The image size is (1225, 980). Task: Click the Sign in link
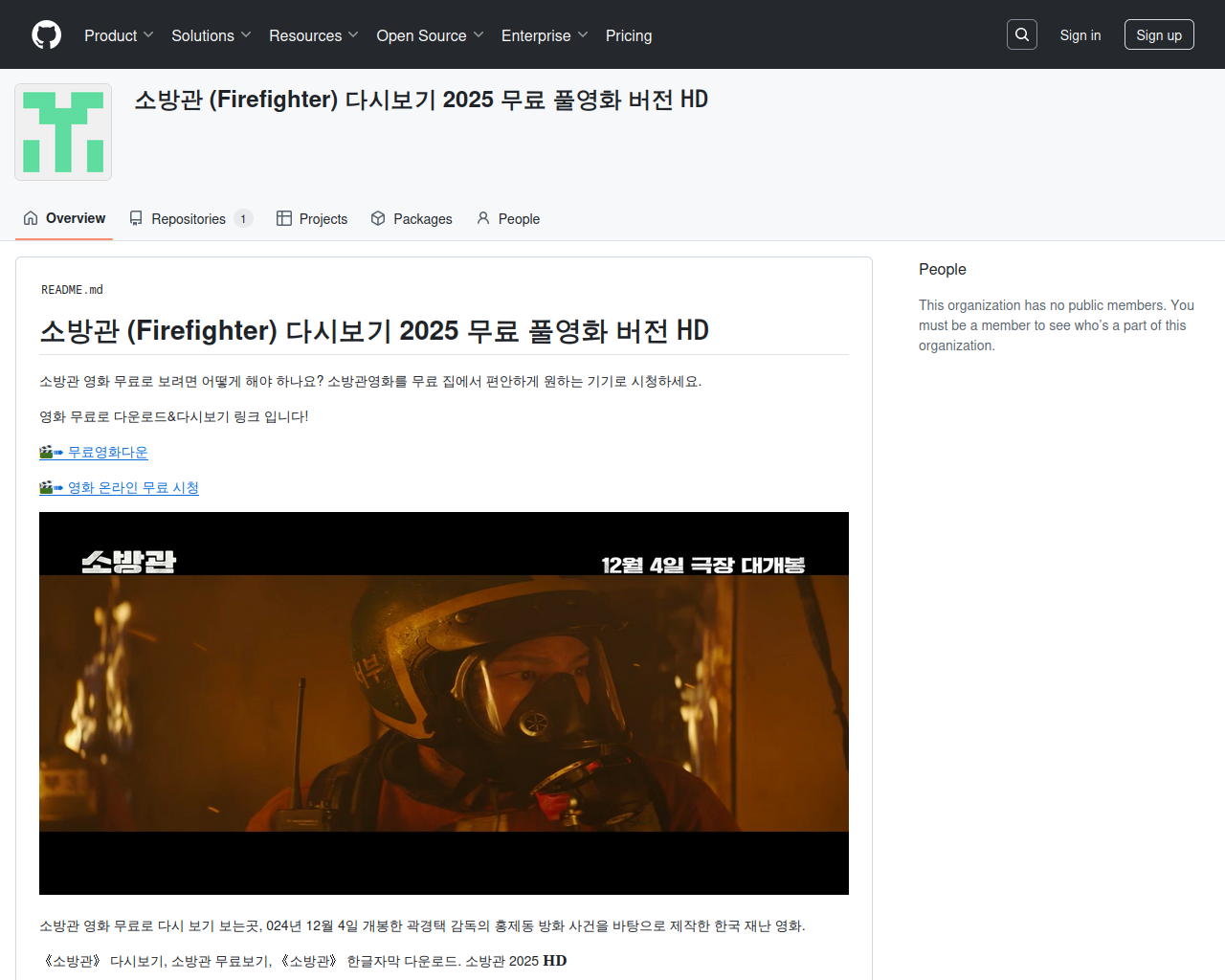pos(1080,35)
